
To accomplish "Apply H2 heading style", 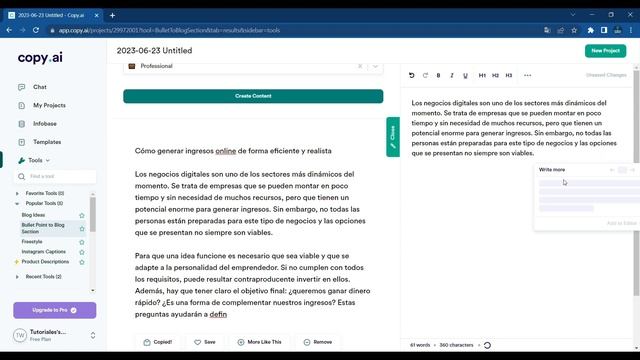I will (495, 76).
